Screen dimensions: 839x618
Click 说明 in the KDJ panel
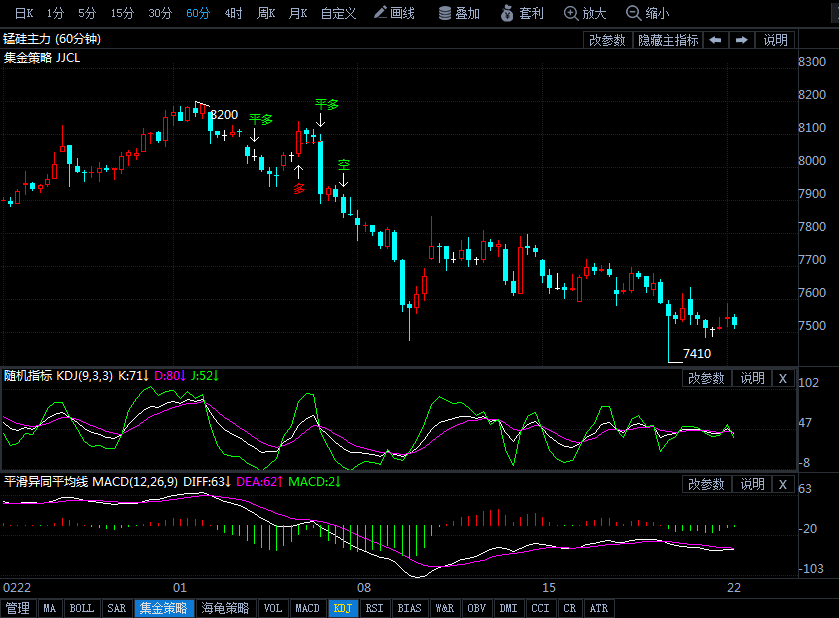(x=752, y=378)
